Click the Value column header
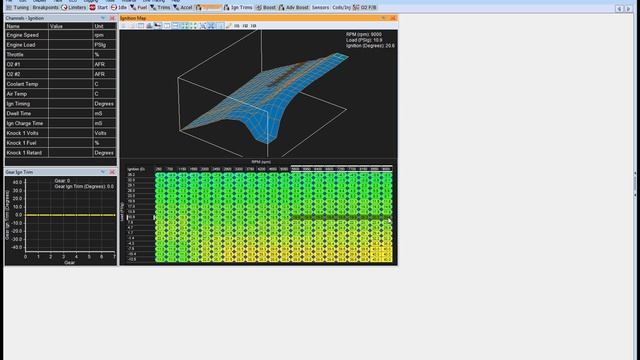Image resolution: width=640 pixels, height=360 pixels. 71,26
